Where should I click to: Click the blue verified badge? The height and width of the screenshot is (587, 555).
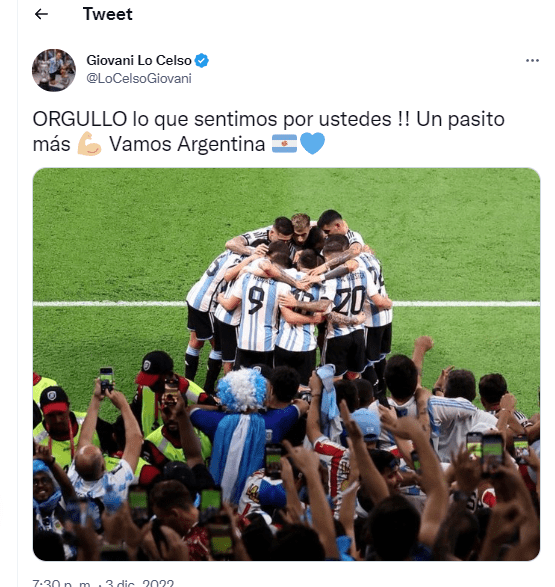click(x=202, y=60)
